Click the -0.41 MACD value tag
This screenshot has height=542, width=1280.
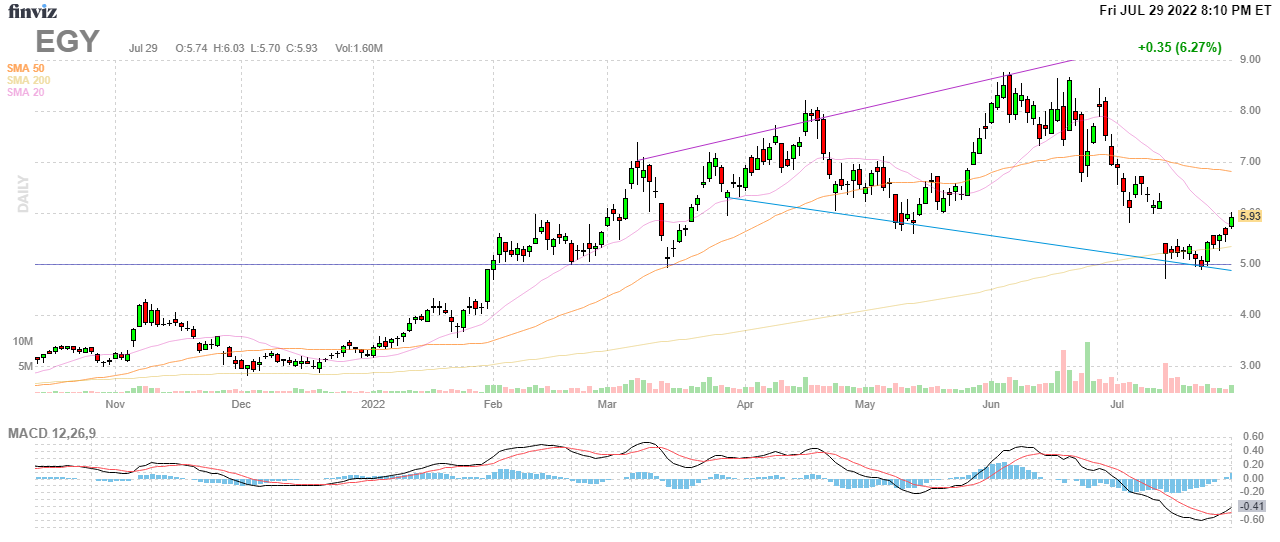(1250, 507)
